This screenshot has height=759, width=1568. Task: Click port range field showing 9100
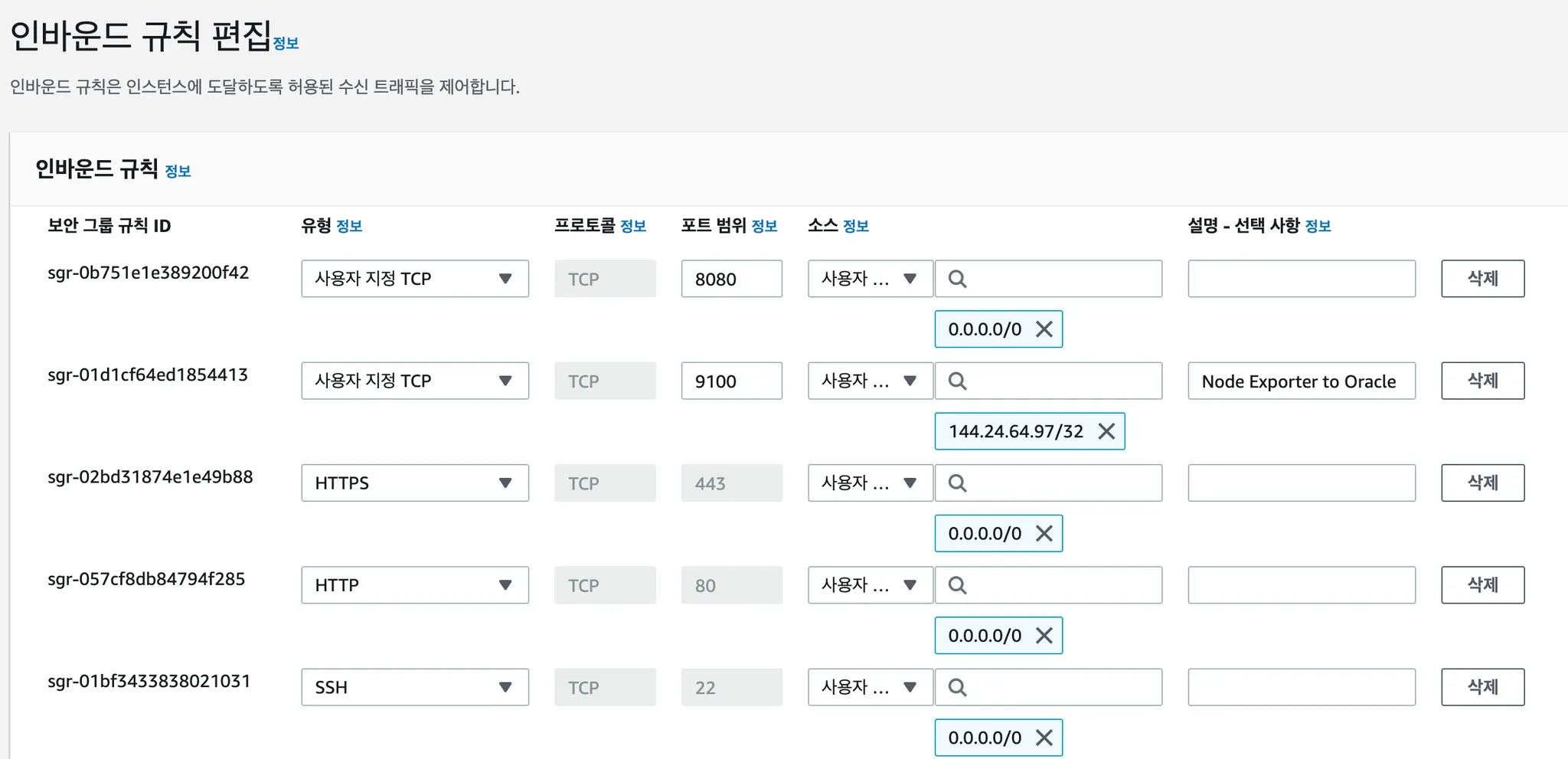[x=731, y=381]
